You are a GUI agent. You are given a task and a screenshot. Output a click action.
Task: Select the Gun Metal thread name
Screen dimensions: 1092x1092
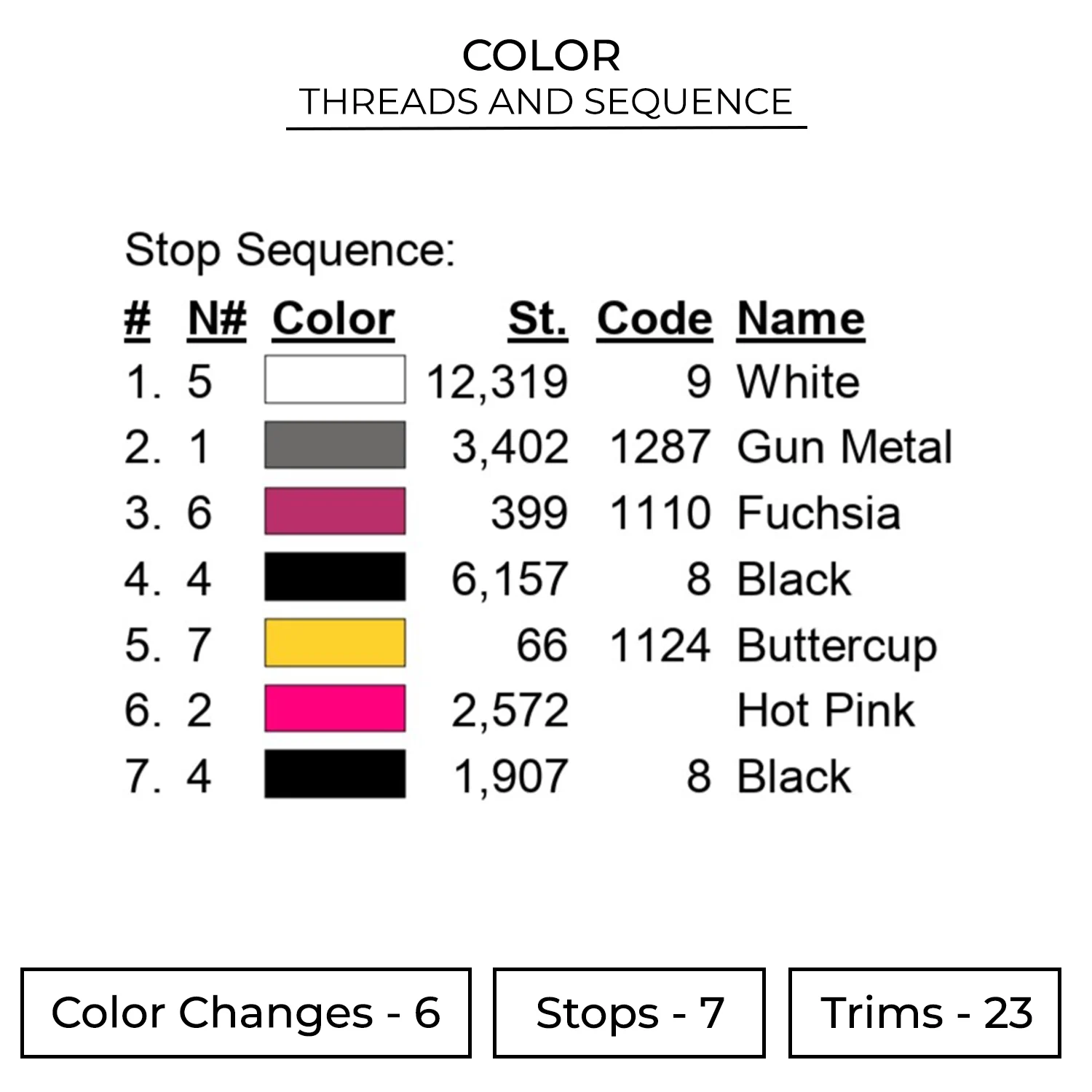pos(844,446)
